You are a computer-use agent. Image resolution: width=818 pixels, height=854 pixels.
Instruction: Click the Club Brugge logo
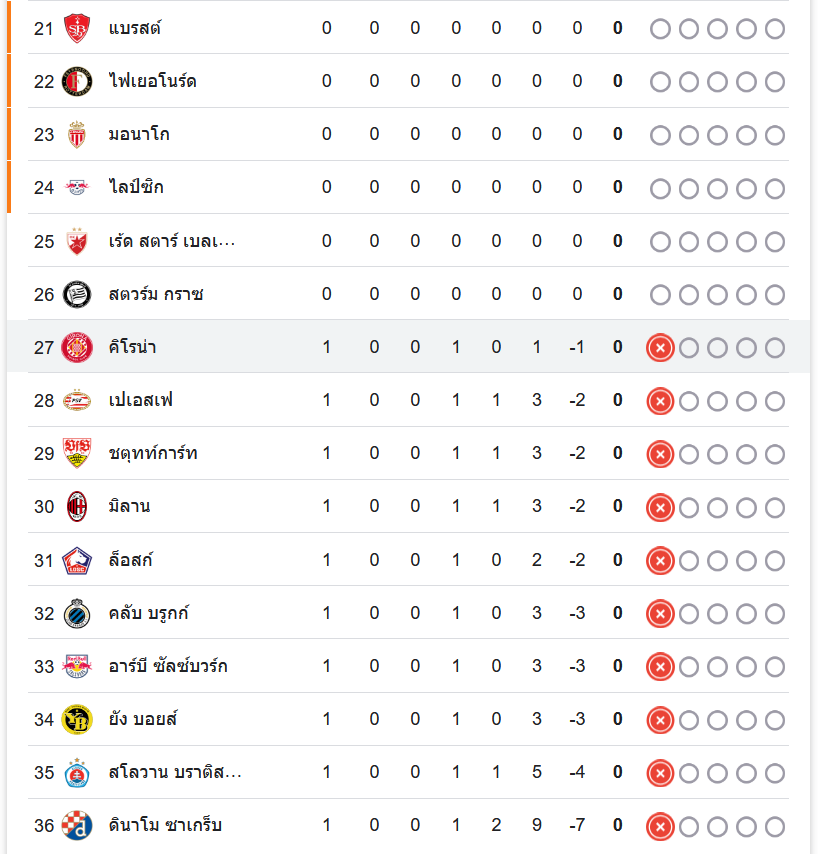pos(77,613)
